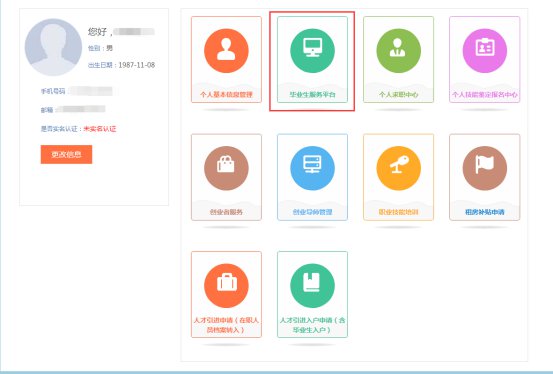The width and height of the screenshot is (553, 374).
Task: Click the 人才引进入户申请（含毕业生入户）caption
Action: pyautogui.click(x=312, y=325)
